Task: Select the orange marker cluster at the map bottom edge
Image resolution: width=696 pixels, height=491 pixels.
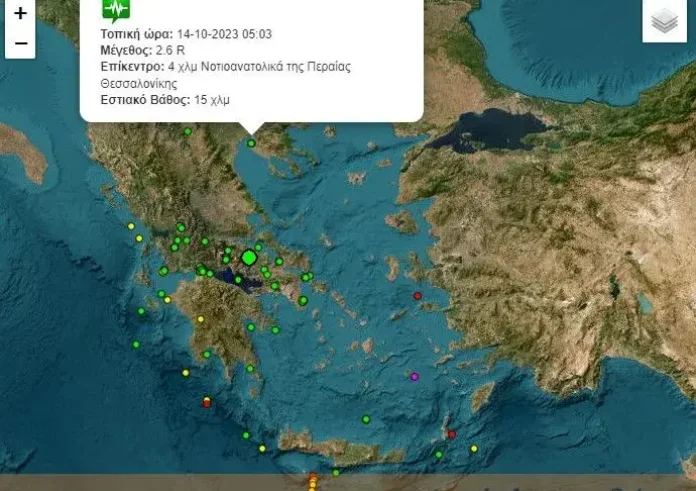Action: click(313, 482)
